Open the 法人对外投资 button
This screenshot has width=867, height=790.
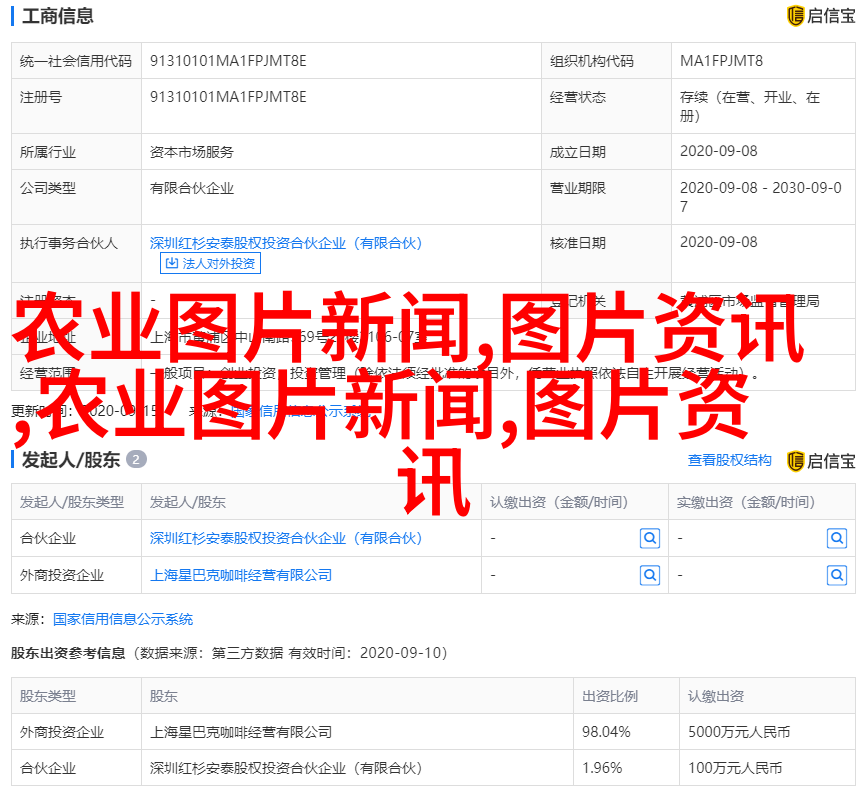pyautogui.click(x=210, y=263)
